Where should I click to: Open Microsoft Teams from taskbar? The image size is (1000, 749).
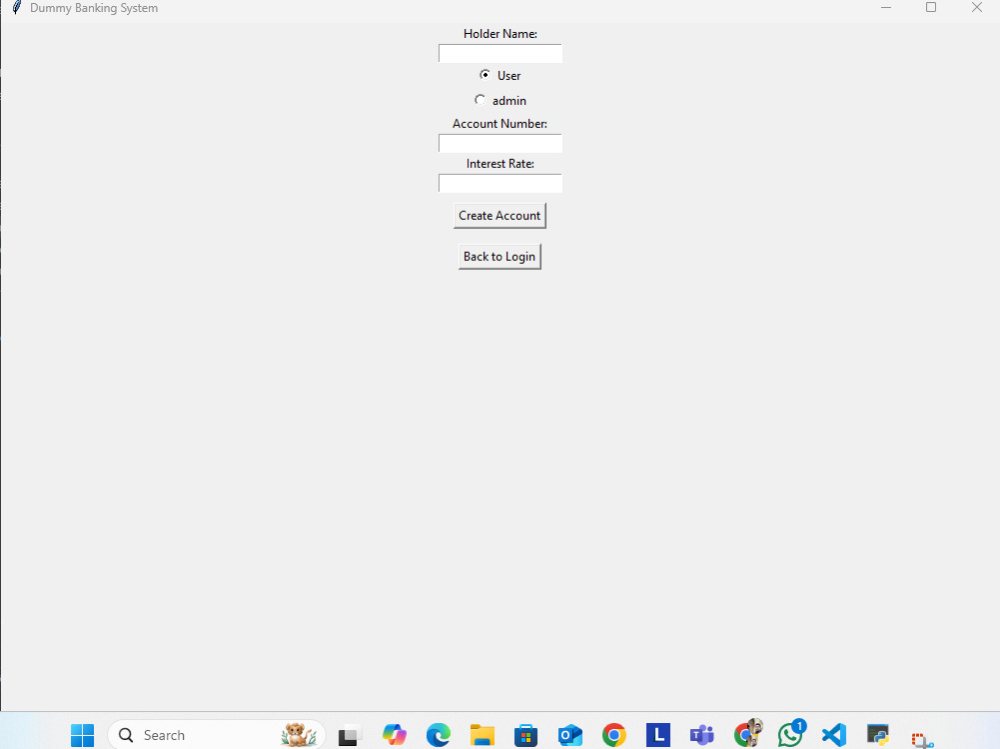702,735
